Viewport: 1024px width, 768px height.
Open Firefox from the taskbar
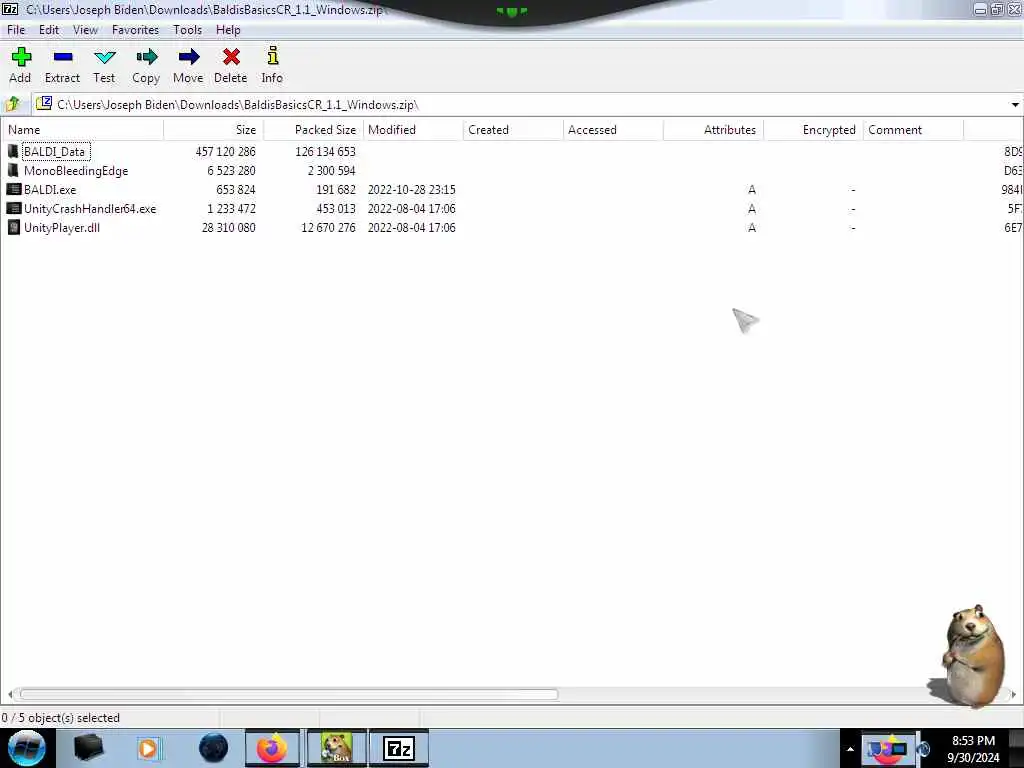point(272,748)
